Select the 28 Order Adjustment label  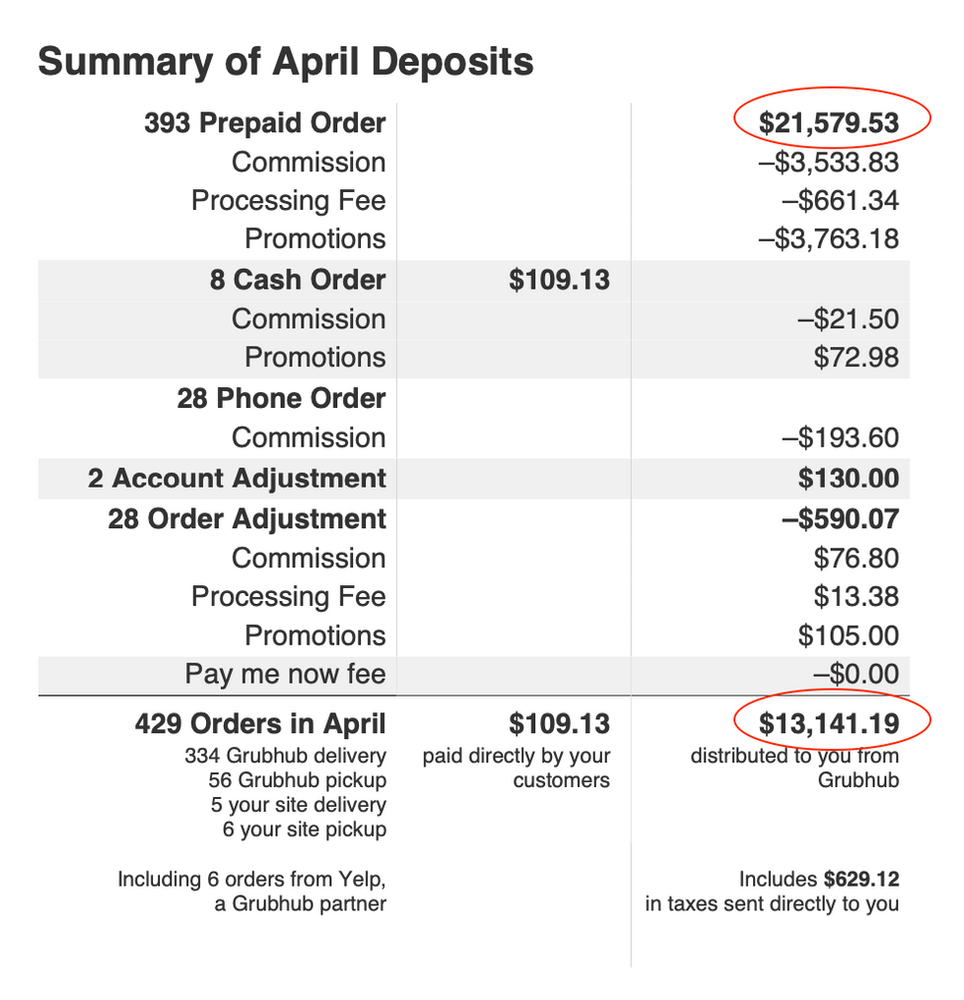click(247, 519)
